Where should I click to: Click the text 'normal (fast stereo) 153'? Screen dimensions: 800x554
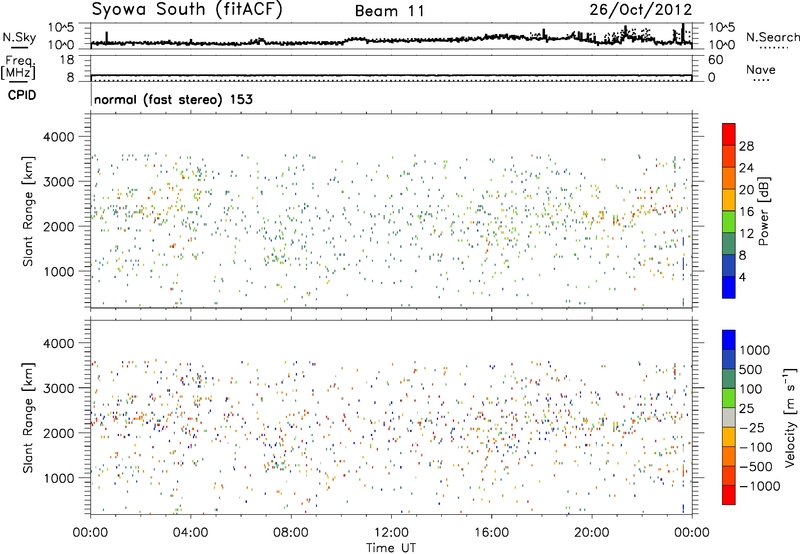click(173, 99)
